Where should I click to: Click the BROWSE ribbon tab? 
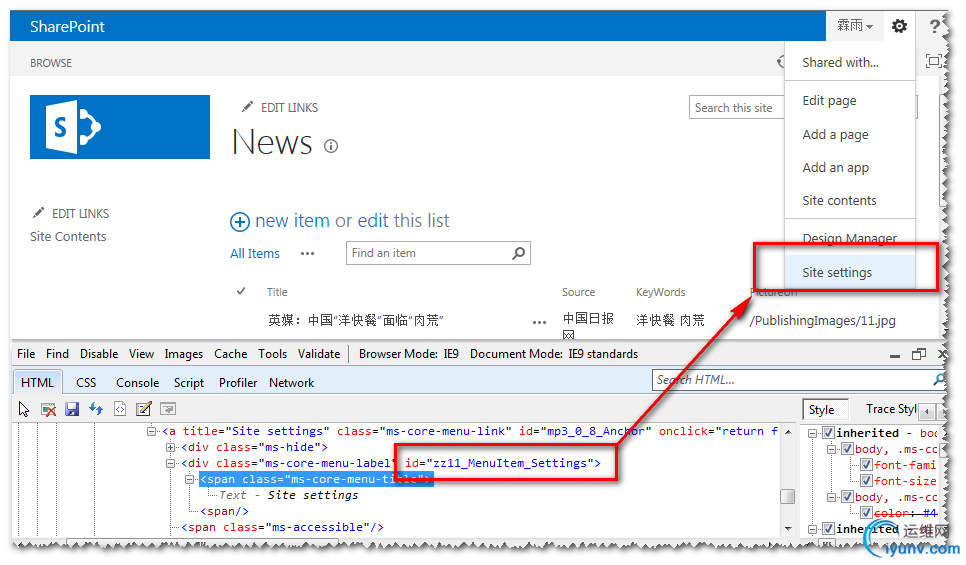[x=51, y=63]
